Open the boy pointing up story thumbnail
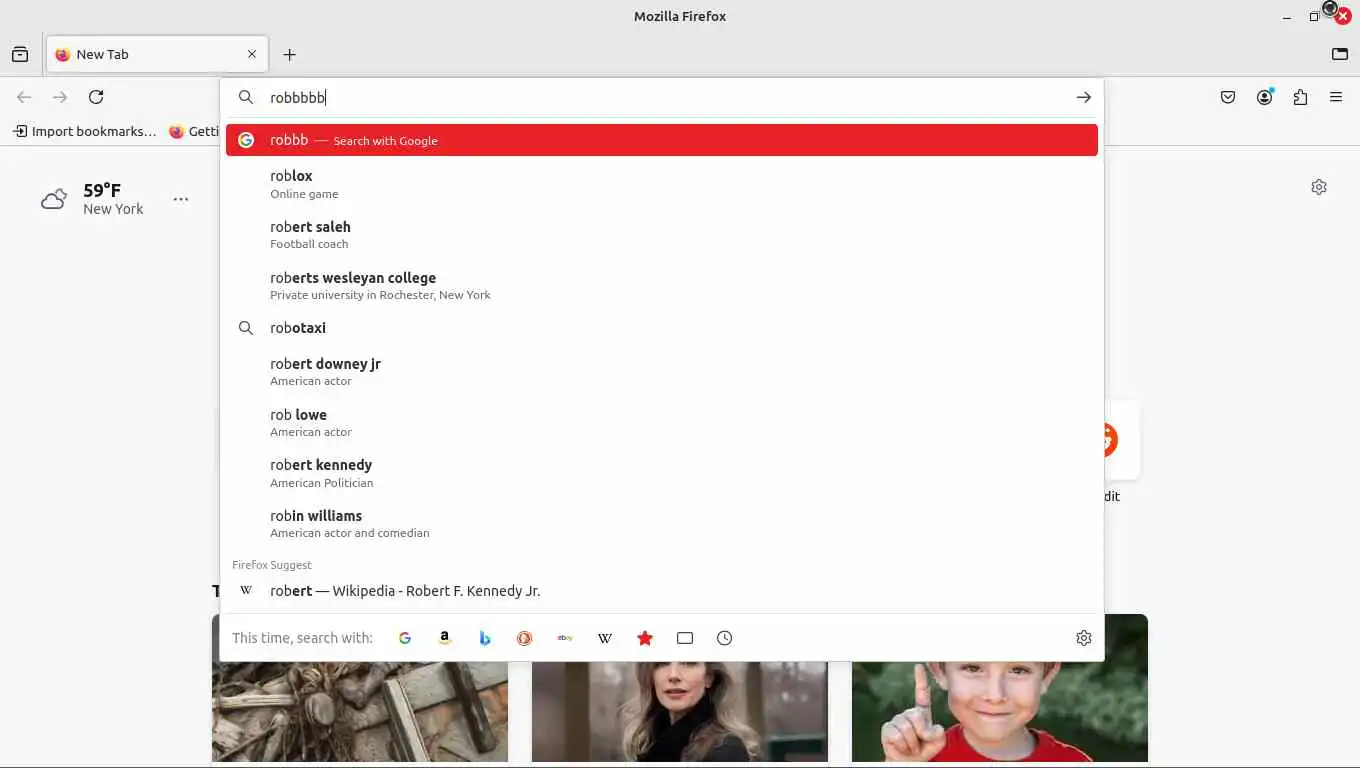Viewport: 1360px width, 768px height. point(1000,688)
